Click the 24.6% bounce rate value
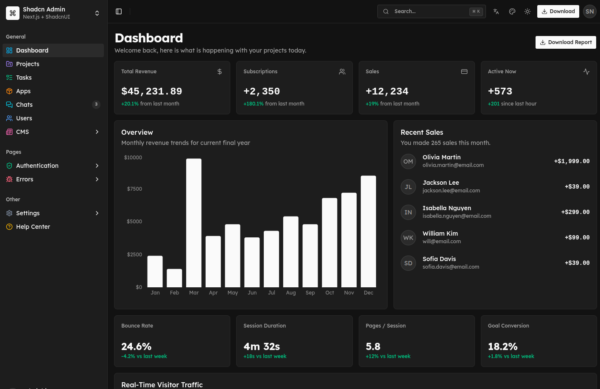This screenshot has width=600, height=389. (x=136, y=347)
